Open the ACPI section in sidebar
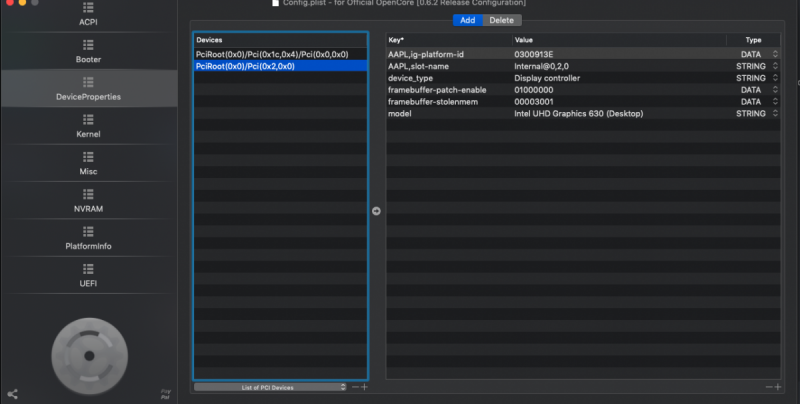The width and height of the screenshot is (800, 404). (88, 15)
